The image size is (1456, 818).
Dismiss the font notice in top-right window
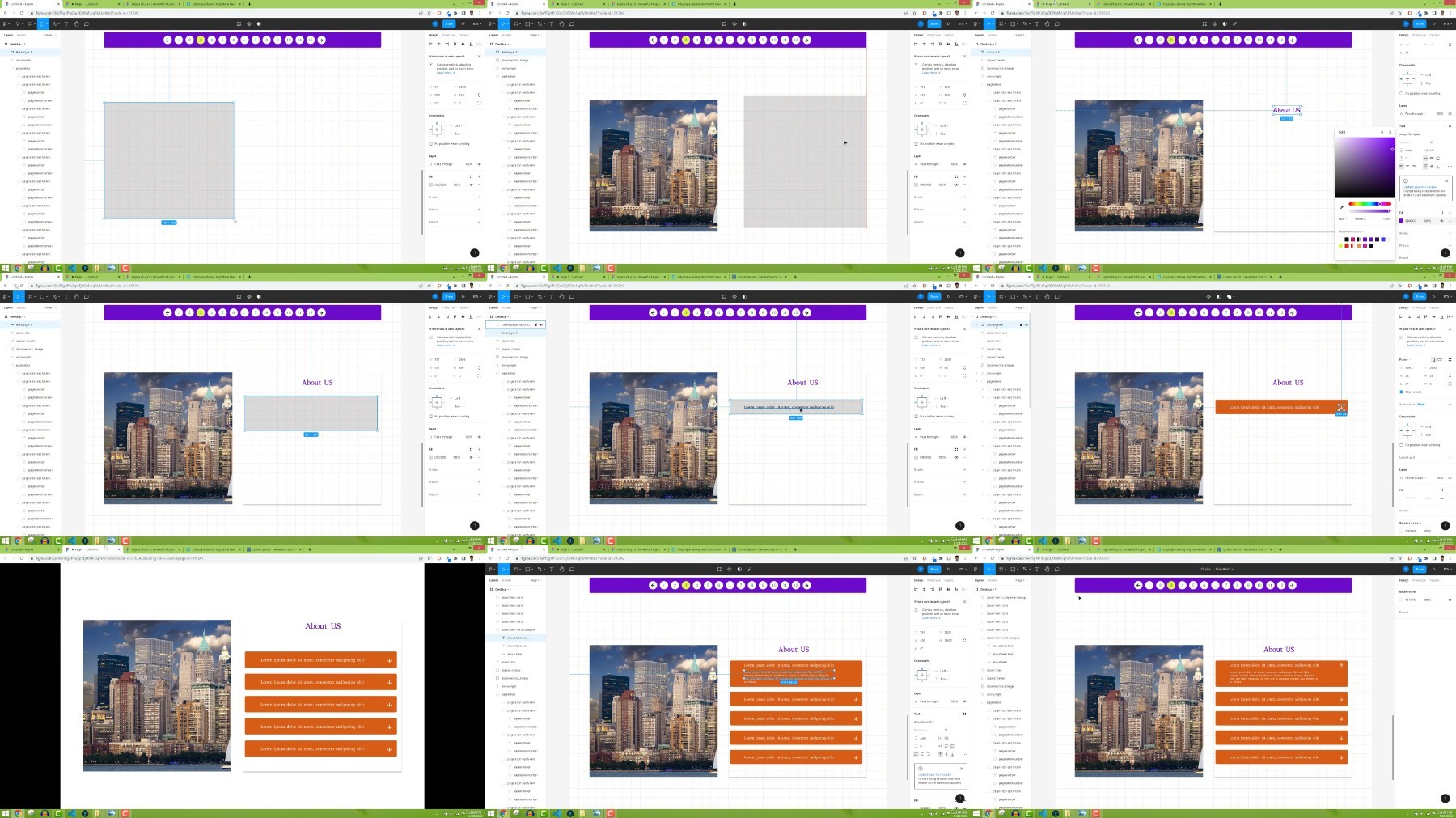pos(1447,180)
